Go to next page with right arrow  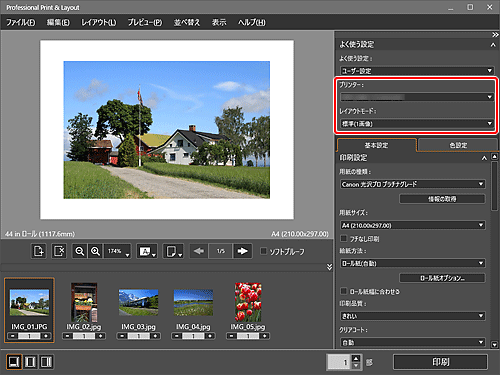pos(242,251)
